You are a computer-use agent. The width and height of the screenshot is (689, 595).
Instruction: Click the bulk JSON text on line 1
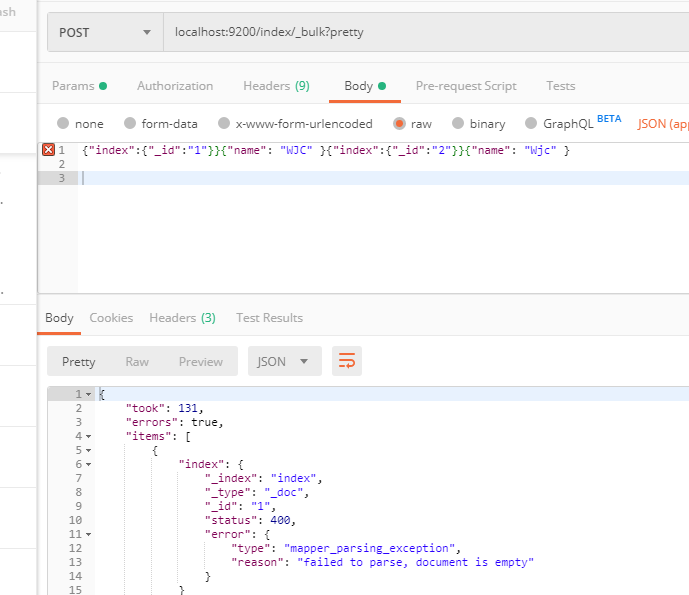326,150
